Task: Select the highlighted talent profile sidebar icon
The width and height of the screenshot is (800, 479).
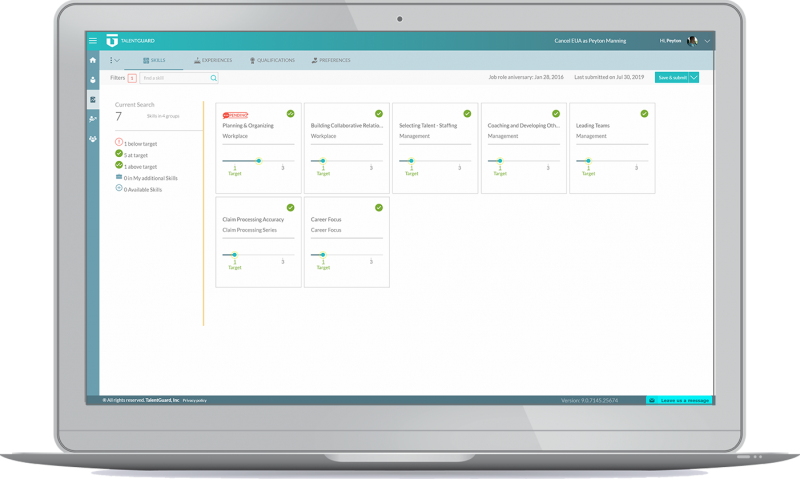Action: click(93, 99)
